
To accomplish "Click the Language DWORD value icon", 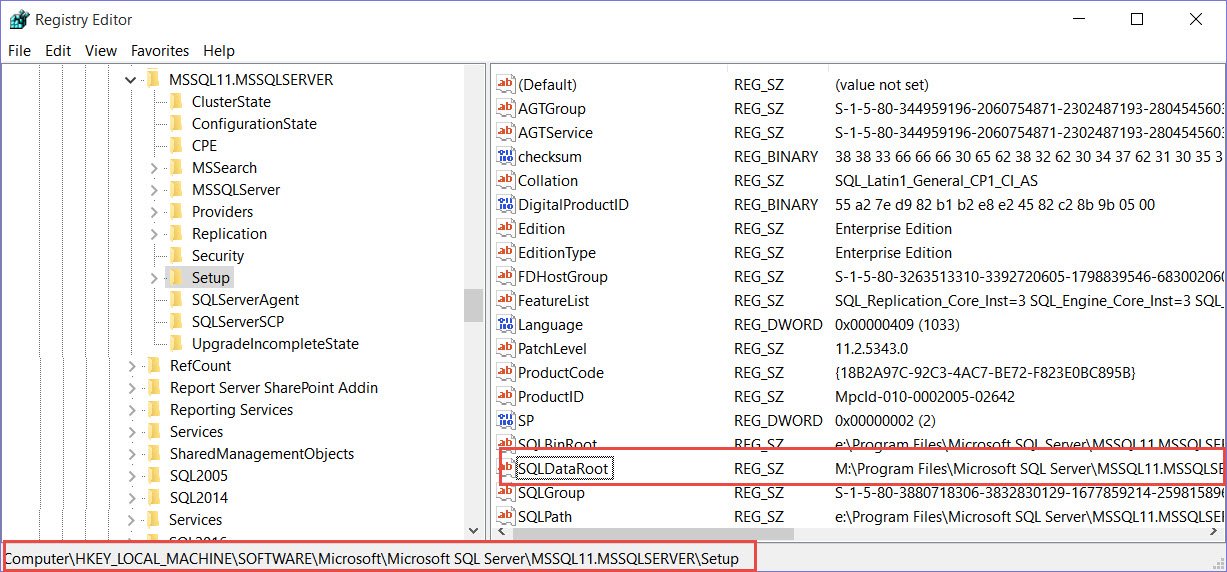I will click(506, 325).
